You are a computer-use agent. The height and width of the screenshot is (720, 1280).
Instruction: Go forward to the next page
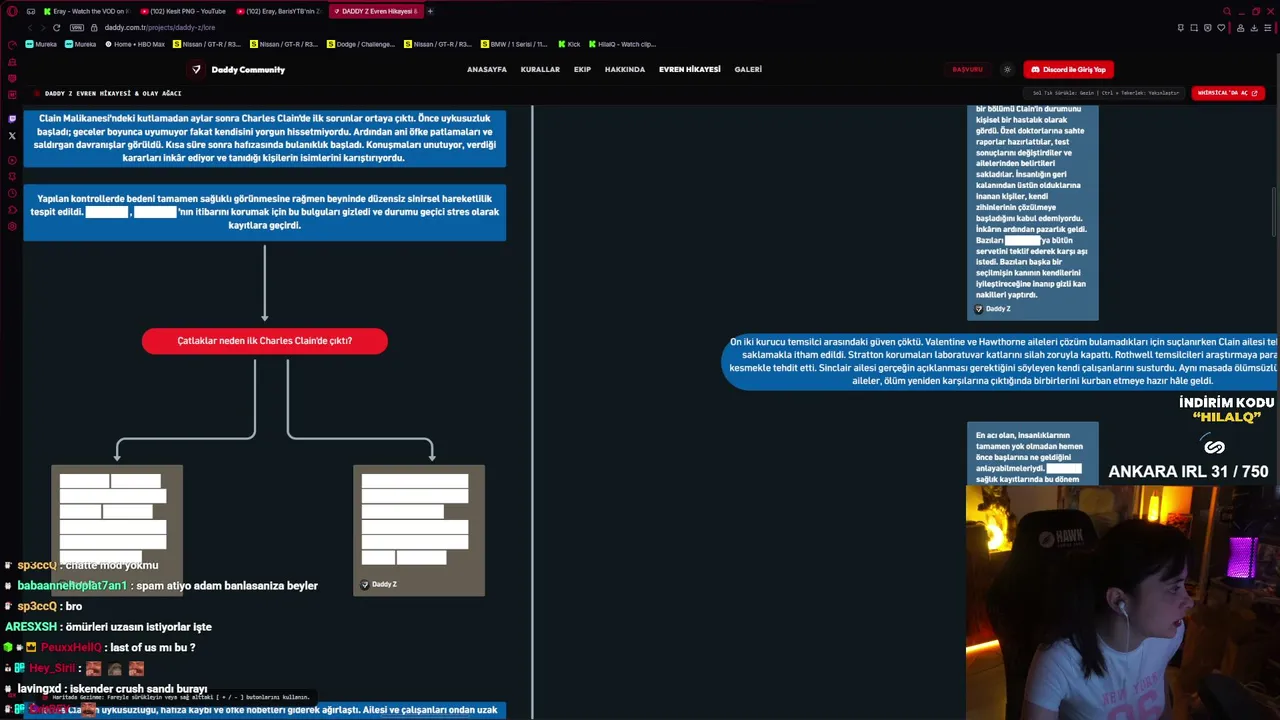click(x=42, y=28)
